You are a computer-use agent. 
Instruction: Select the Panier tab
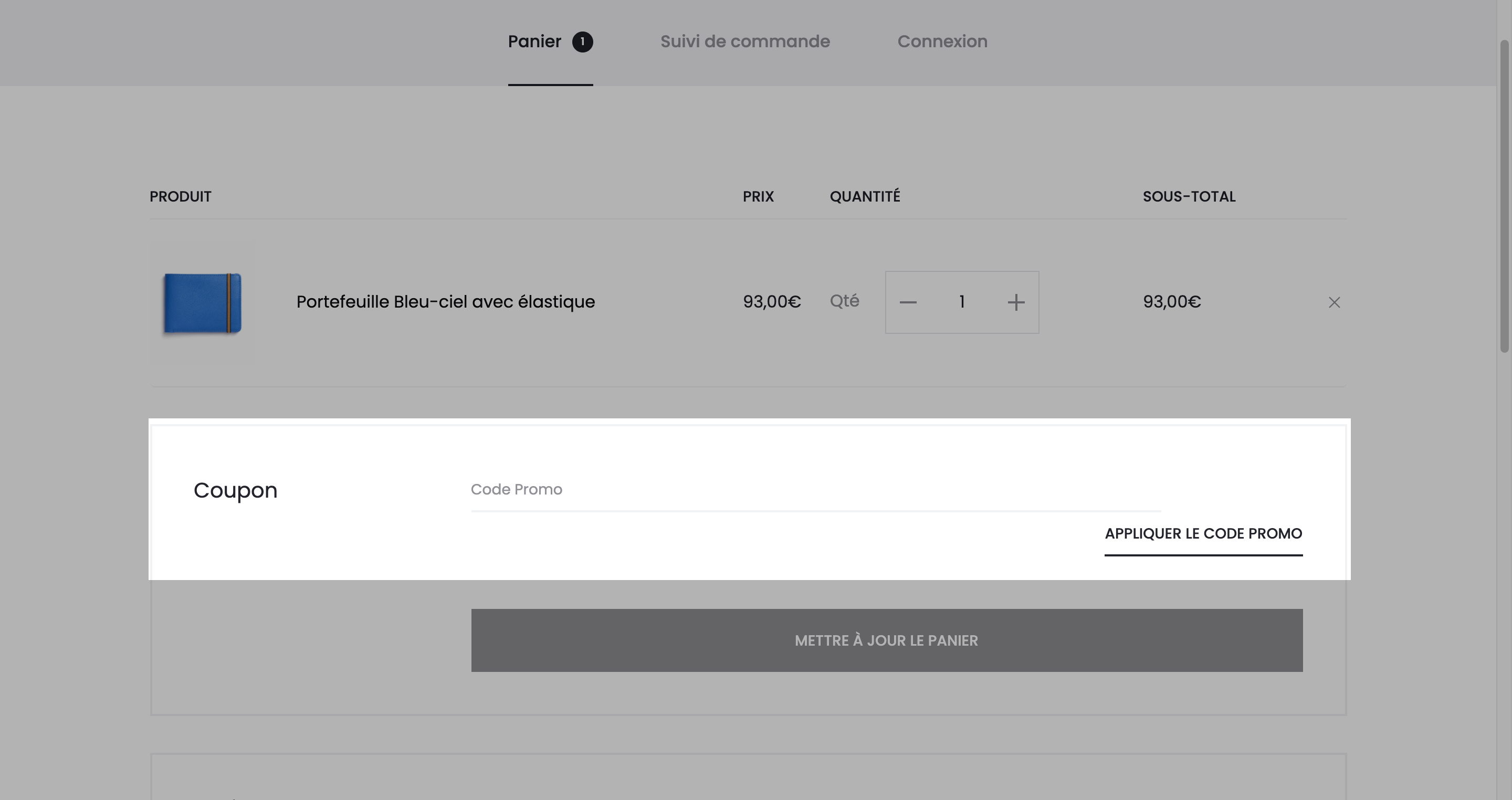click(x=550, y=41)
